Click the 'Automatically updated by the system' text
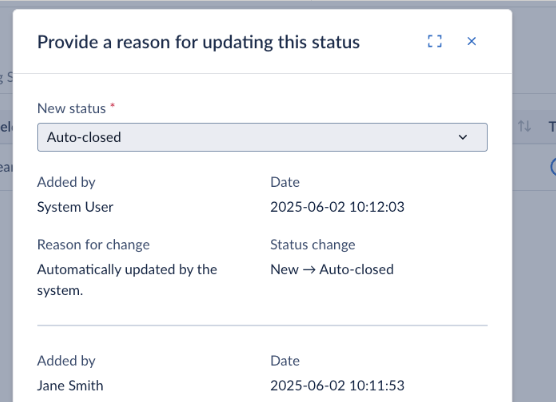The width and height of the screenshot is (556, 402). (127, 280)
